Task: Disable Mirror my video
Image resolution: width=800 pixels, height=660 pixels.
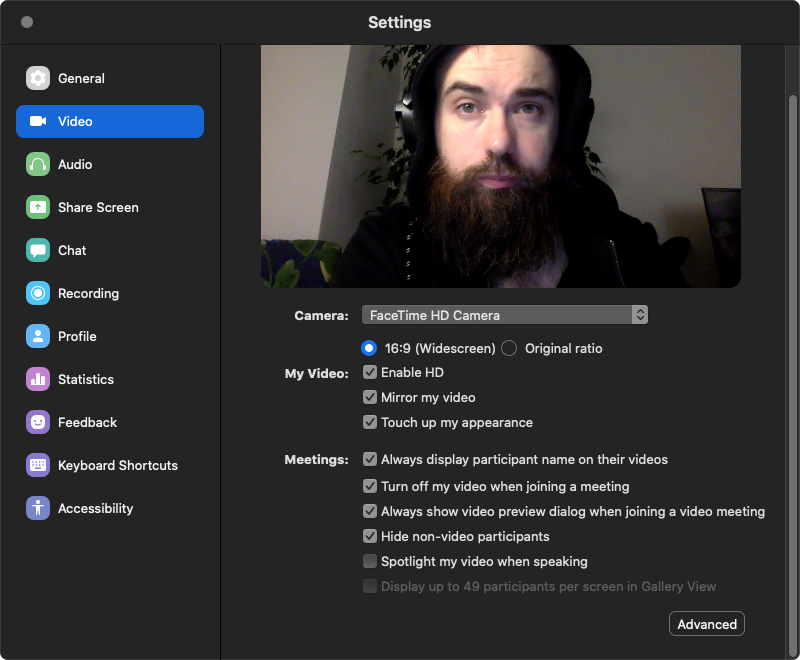Action: [370, 397]
